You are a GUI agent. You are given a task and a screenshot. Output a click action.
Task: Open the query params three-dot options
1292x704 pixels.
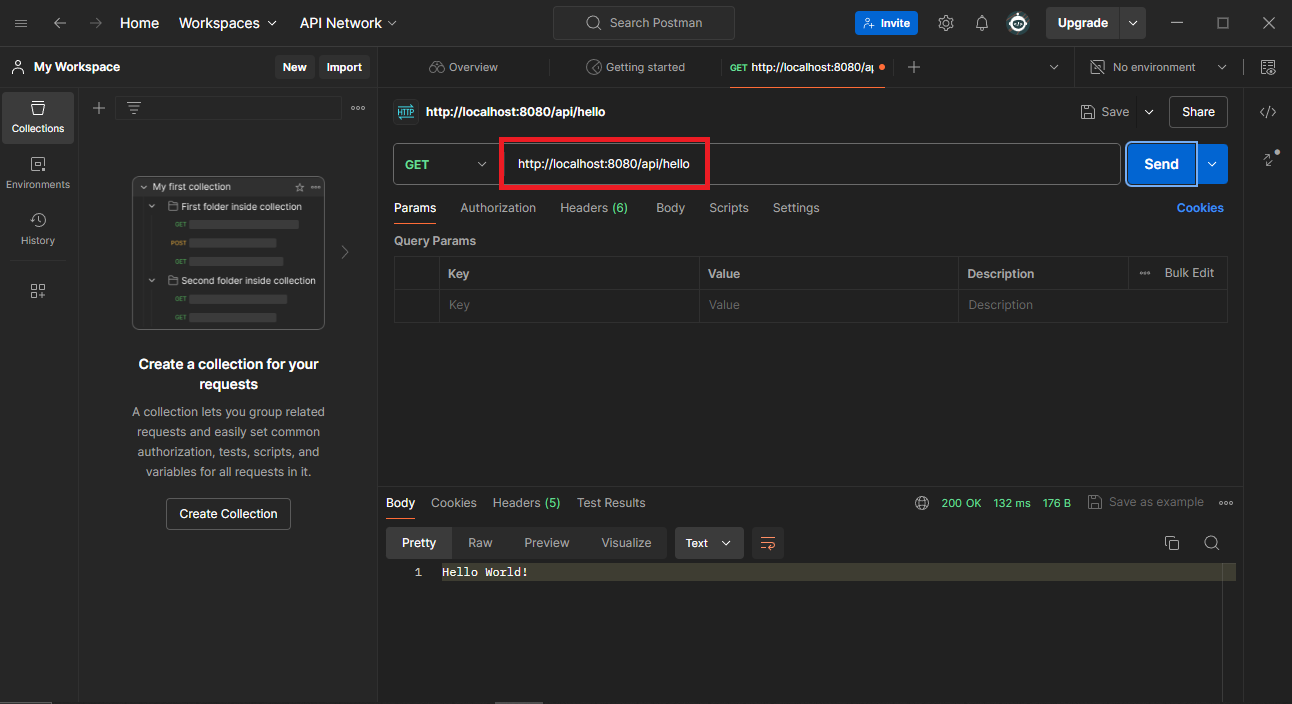point(1145,273)
